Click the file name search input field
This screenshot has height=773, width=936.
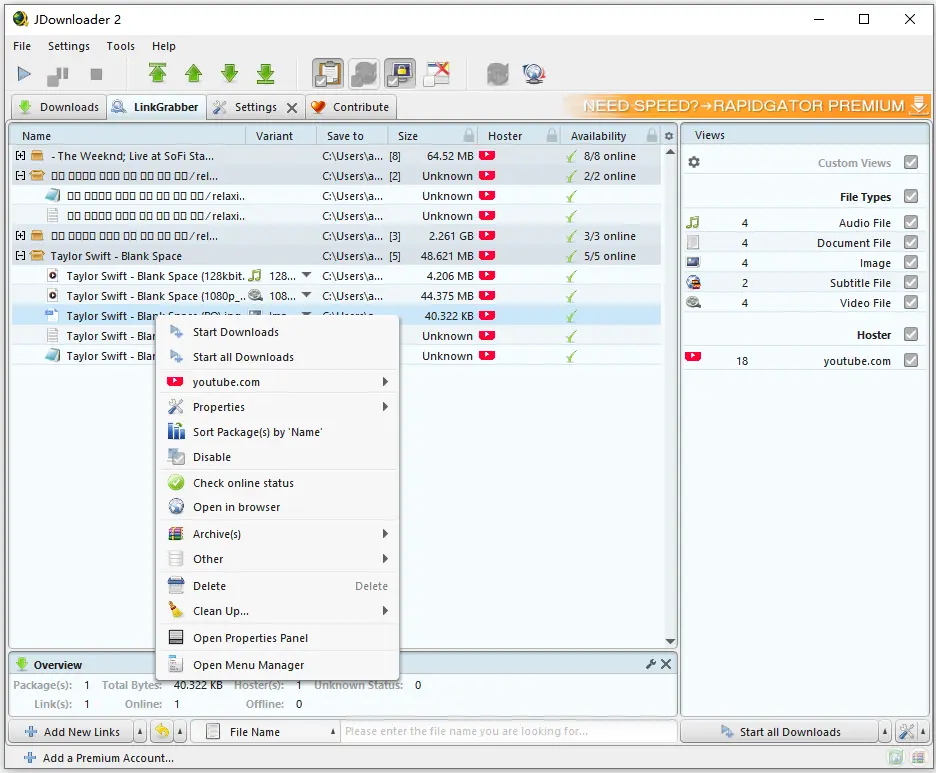(x=509, y=731)
